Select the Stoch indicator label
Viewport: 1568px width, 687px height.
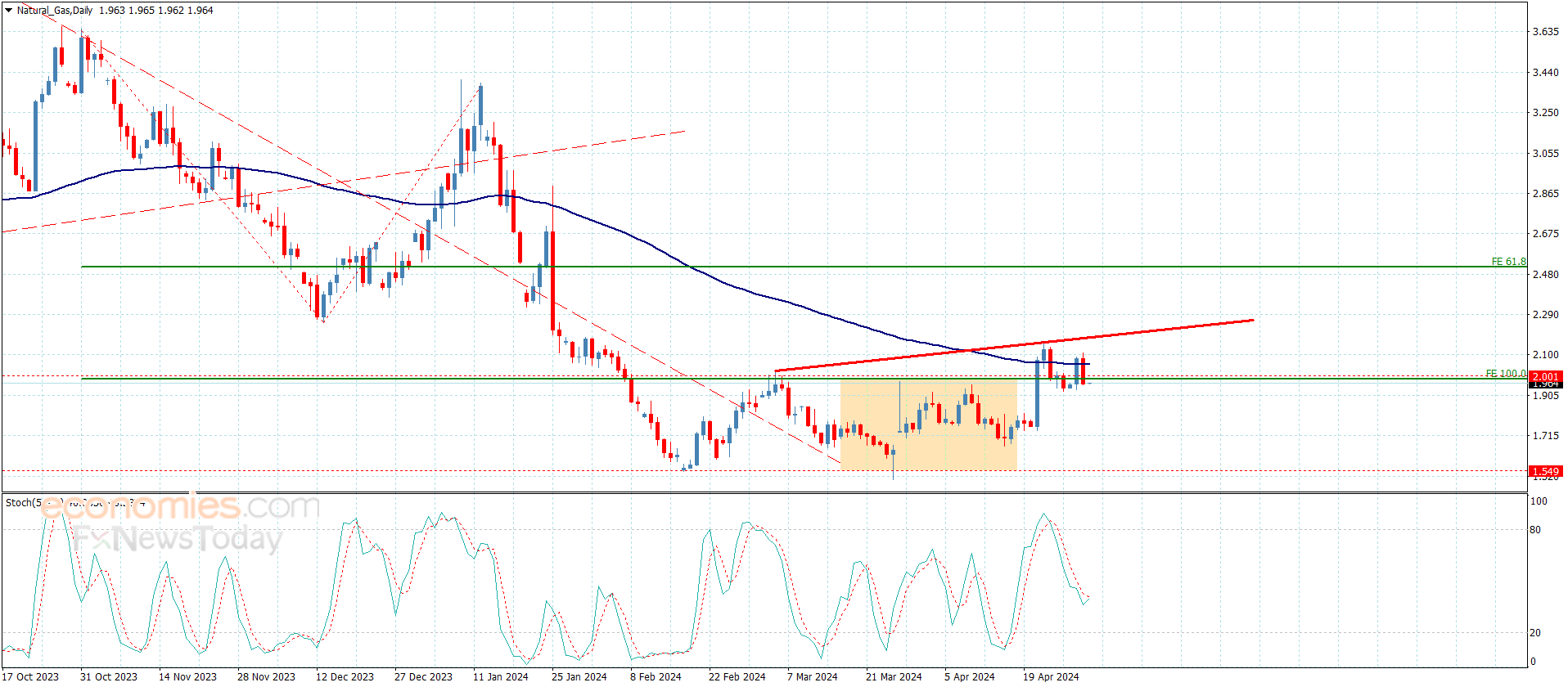pyautogui.click(x=22, y=502)
